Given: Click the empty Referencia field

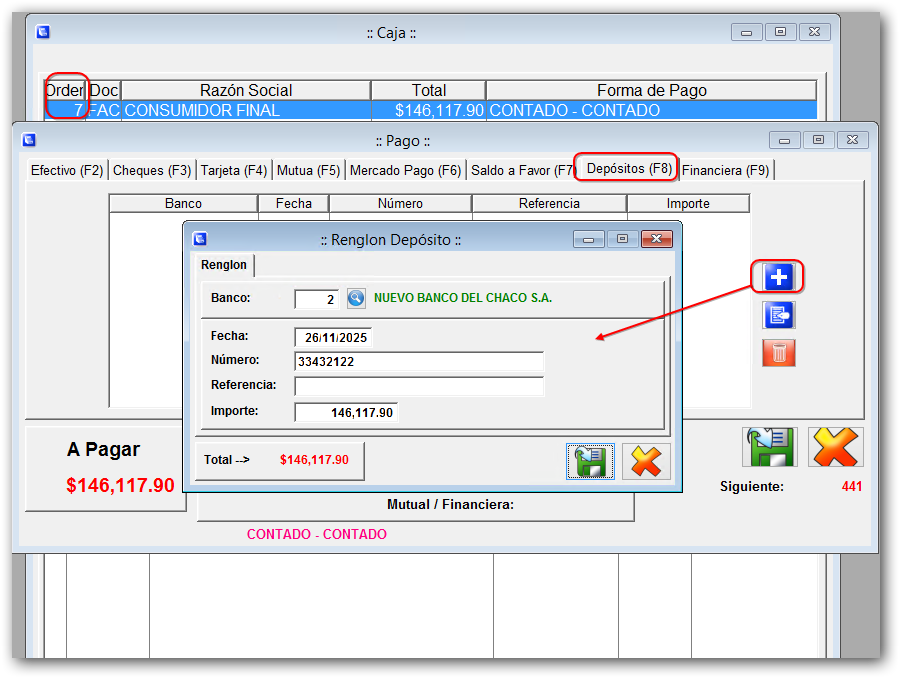Looking at the screenshot, I should pos(419,386).
